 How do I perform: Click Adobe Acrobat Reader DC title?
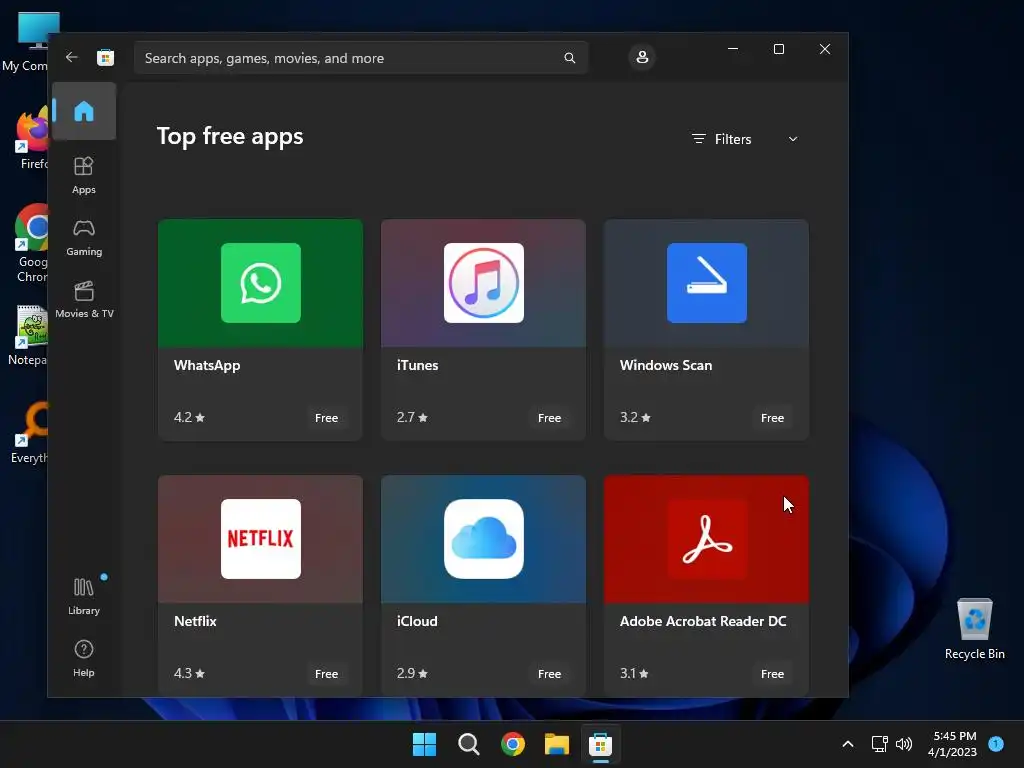coord(703,621)
